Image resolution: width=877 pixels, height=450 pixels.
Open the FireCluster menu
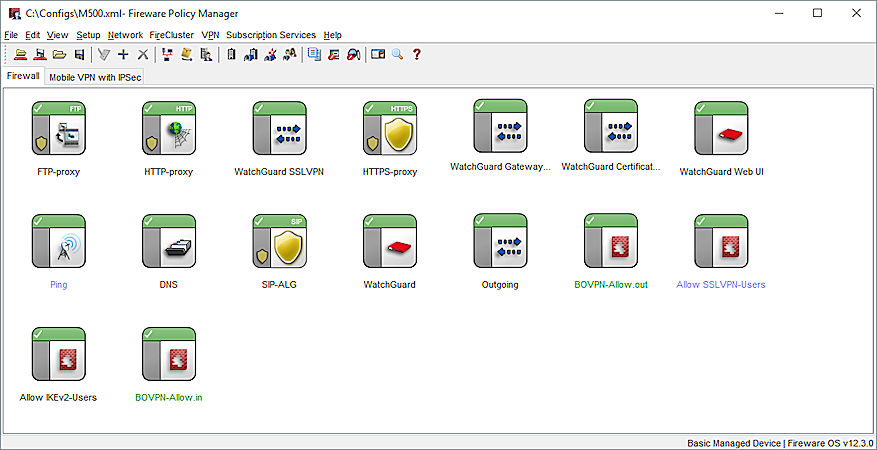tap(172, 35)
